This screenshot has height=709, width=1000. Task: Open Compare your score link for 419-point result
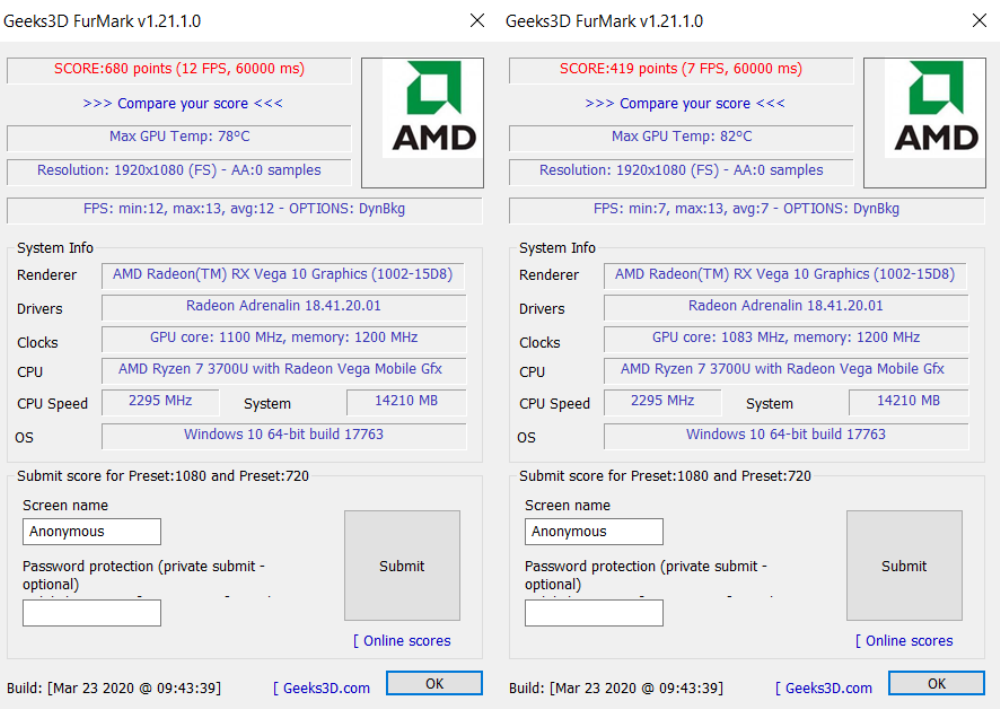(x=684, y=103)
